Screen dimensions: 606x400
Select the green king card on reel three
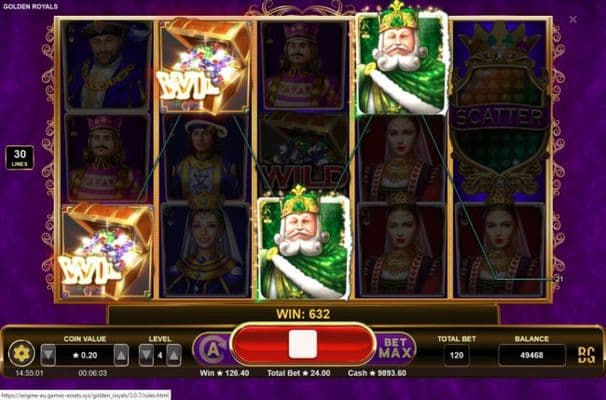(304, 245)
